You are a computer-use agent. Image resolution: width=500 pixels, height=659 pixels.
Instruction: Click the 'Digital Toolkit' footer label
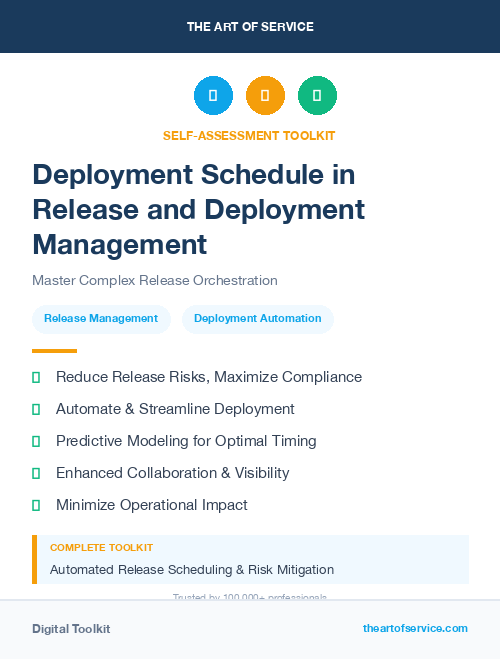[x=71, y=629]
